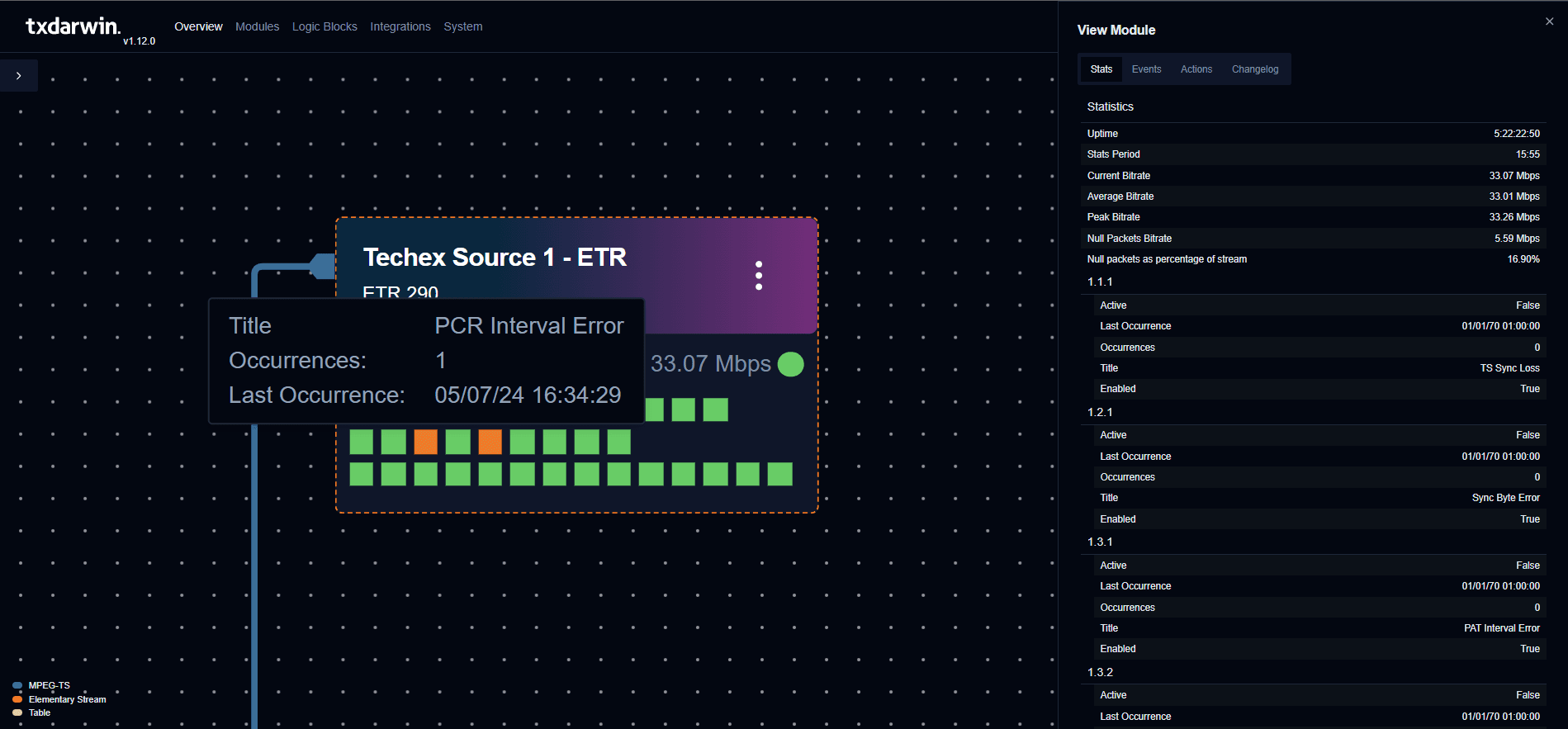1568x729 pixels.
Task: Click the first orange status square in the grid
Action: pos(425,442)
